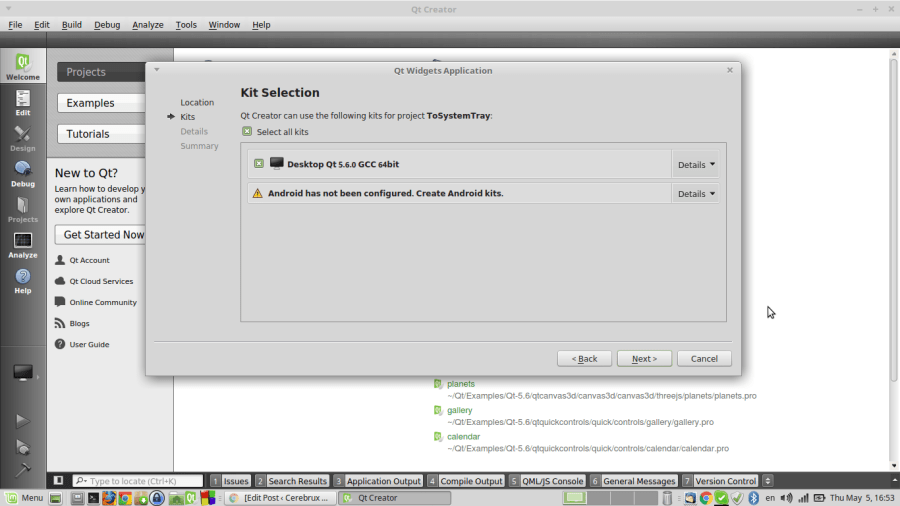Click Next to continue the wizard
The image size is (900, 506).
[644, 359]
